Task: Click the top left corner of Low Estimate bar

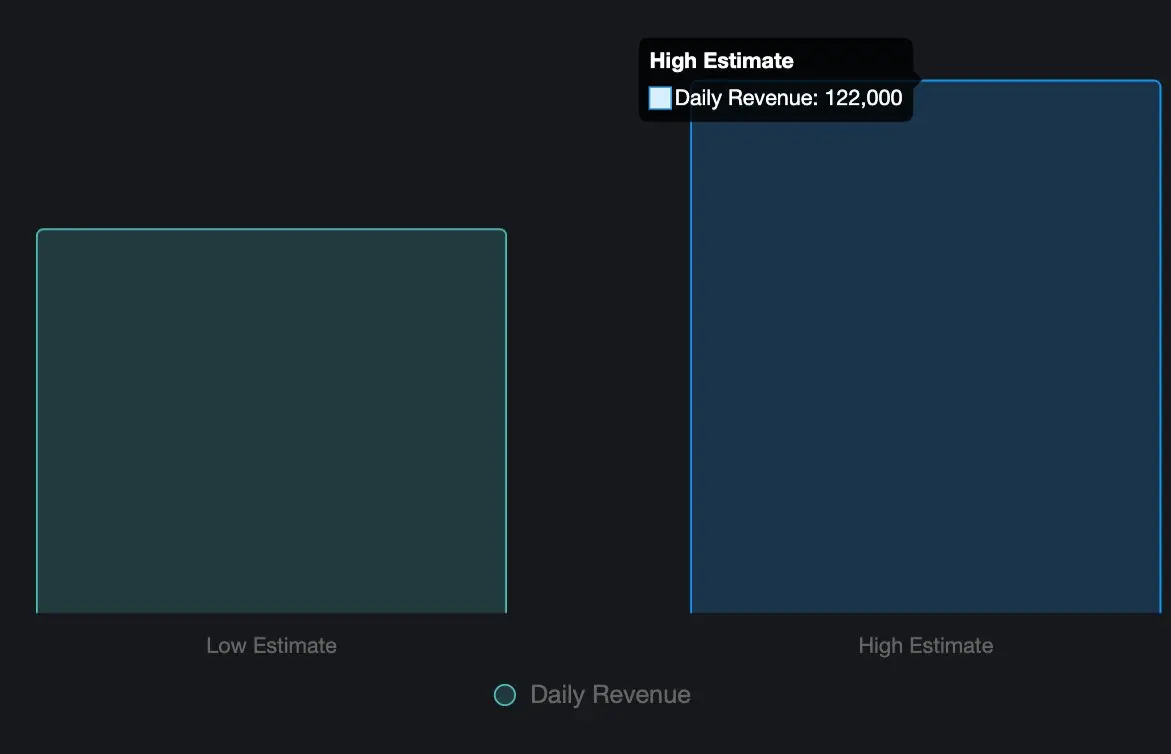Action: pyautogui.click(x=40, y=232)
